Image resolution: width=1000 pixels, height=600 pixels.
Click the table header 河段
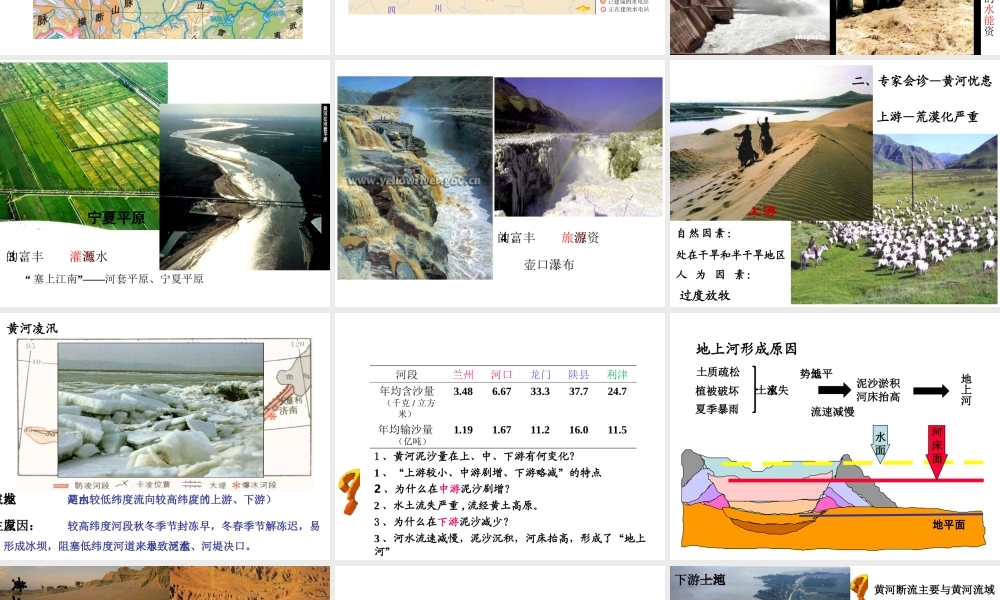click(406, 374)
